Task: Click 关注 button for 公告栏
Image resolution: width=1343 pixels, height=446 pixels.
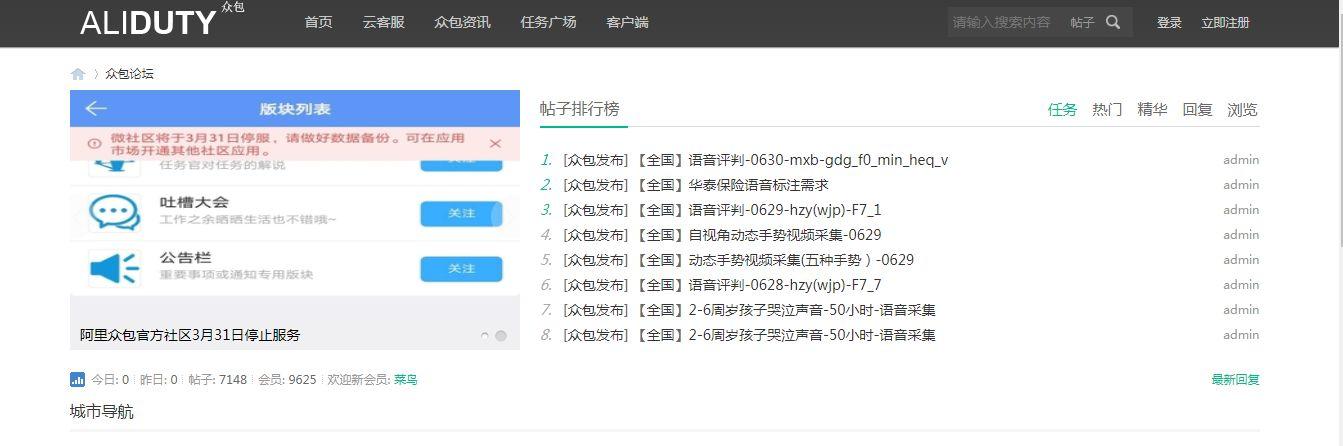Action: (461, 269)
